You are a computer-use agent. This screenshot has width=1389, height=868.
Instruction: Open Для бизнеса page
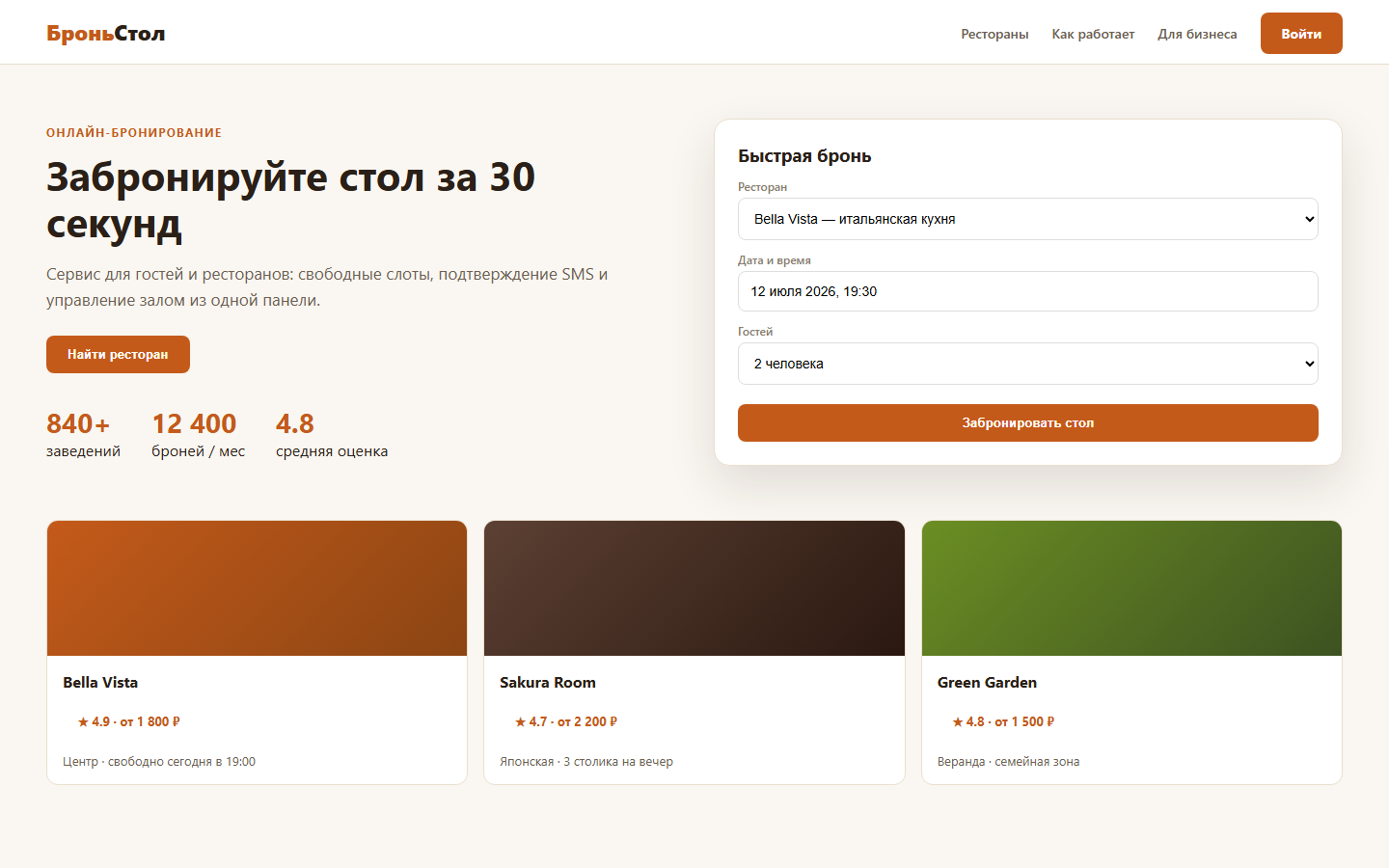click(1197, 34)
